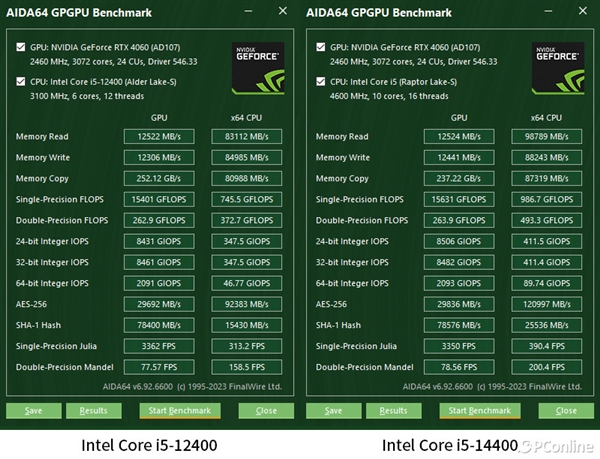Select the AES-256 value 92383 MB/s
The height and width of the screenshot is (459, 600).
pos(247,304)
